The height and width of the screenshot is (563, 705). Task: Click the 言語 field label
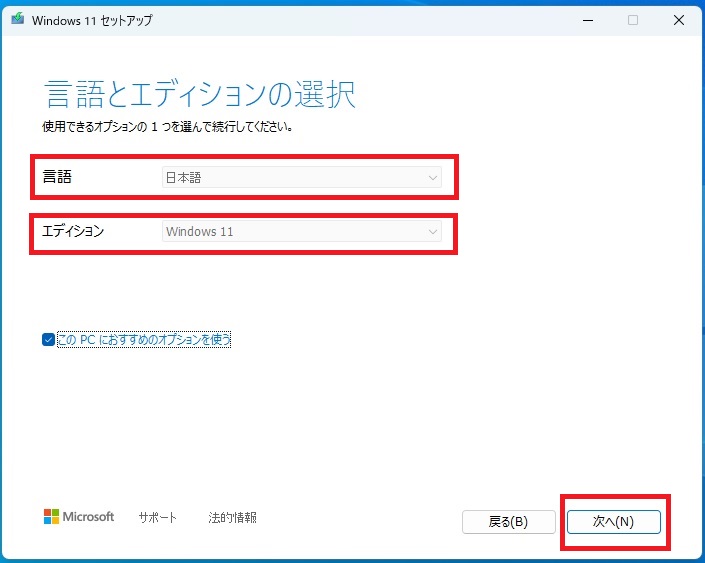(57, 178)
